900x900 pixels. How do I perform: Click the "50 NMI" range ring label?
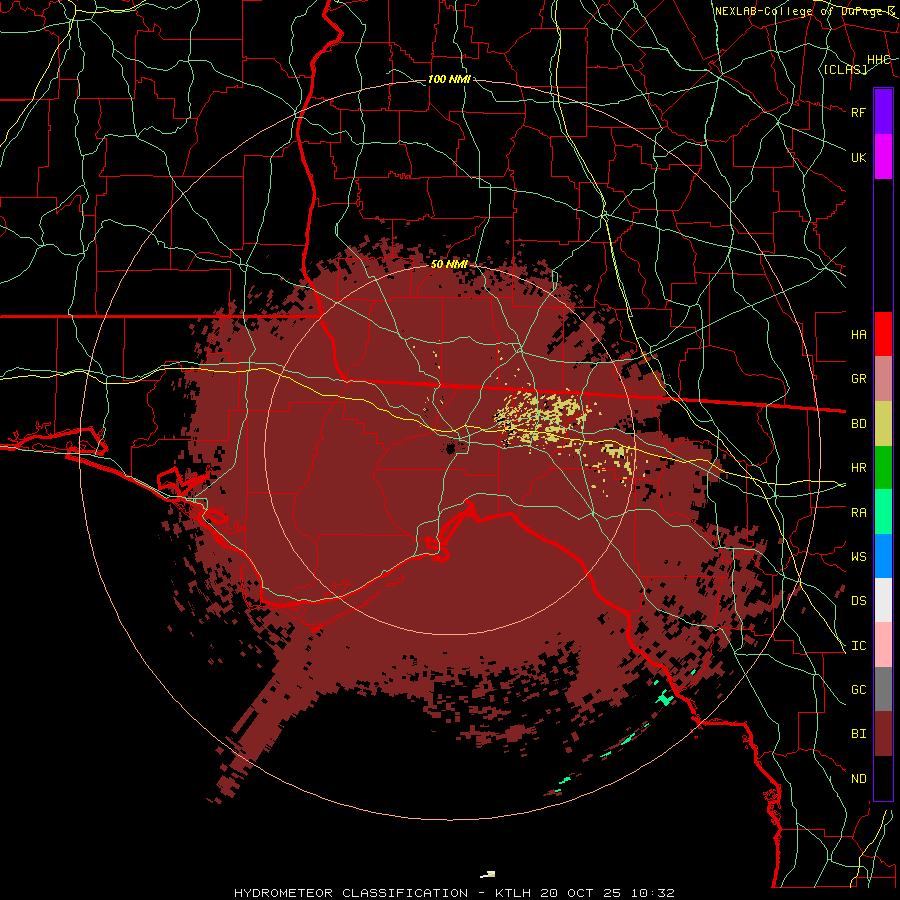449,264
